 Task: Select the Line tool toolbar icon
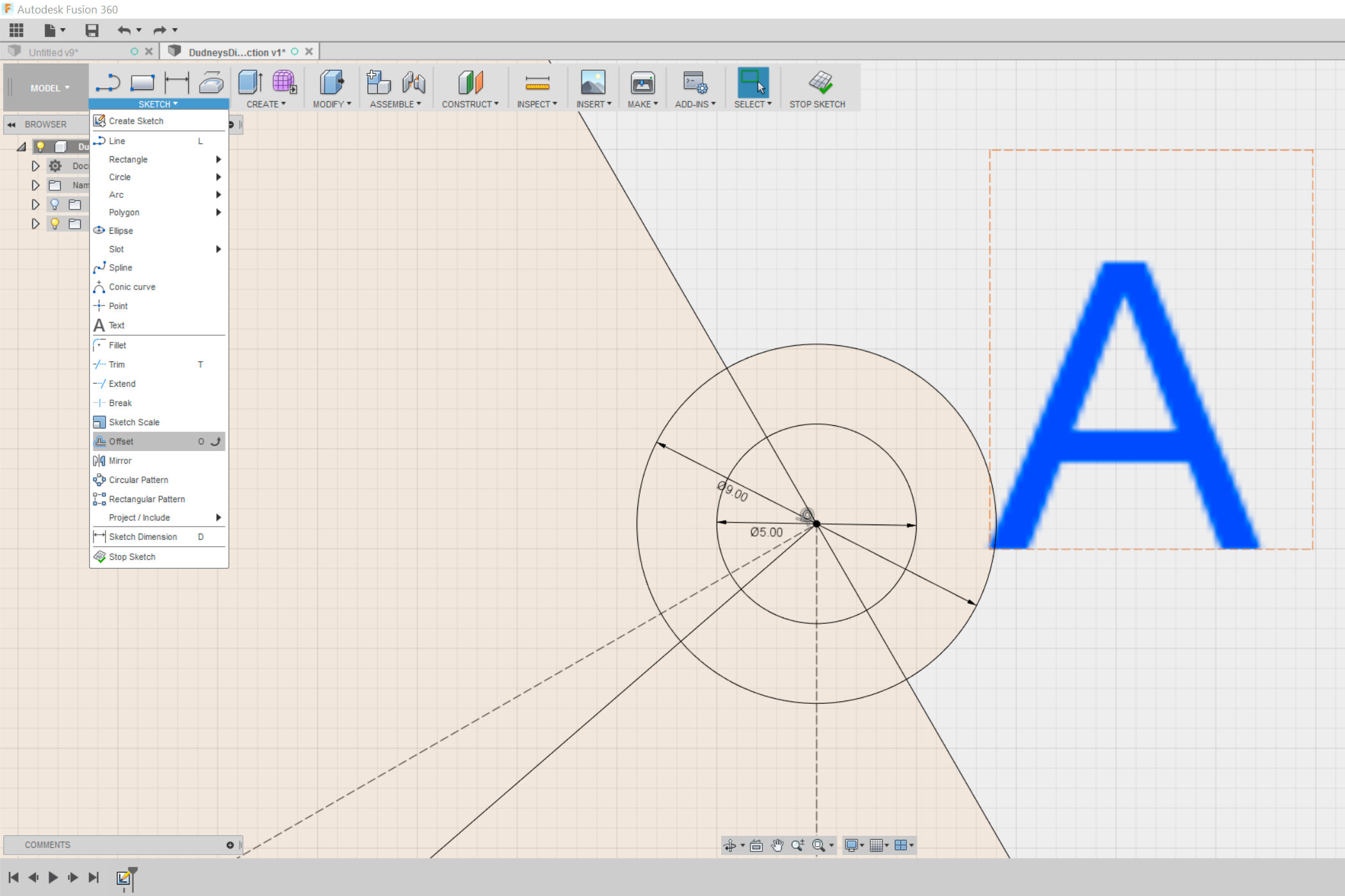pos(108,83)
